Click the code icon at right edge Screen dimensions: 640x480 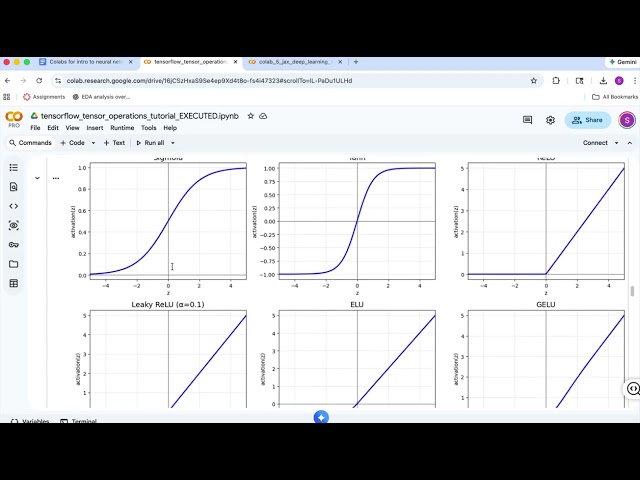tap(633, 389)
